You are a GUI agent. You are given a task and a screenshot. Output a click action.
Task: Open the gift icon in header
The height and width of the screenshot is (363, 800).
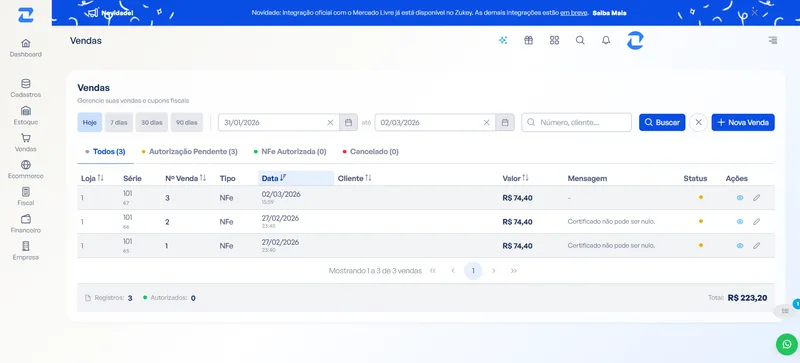[x=529, y=40]
